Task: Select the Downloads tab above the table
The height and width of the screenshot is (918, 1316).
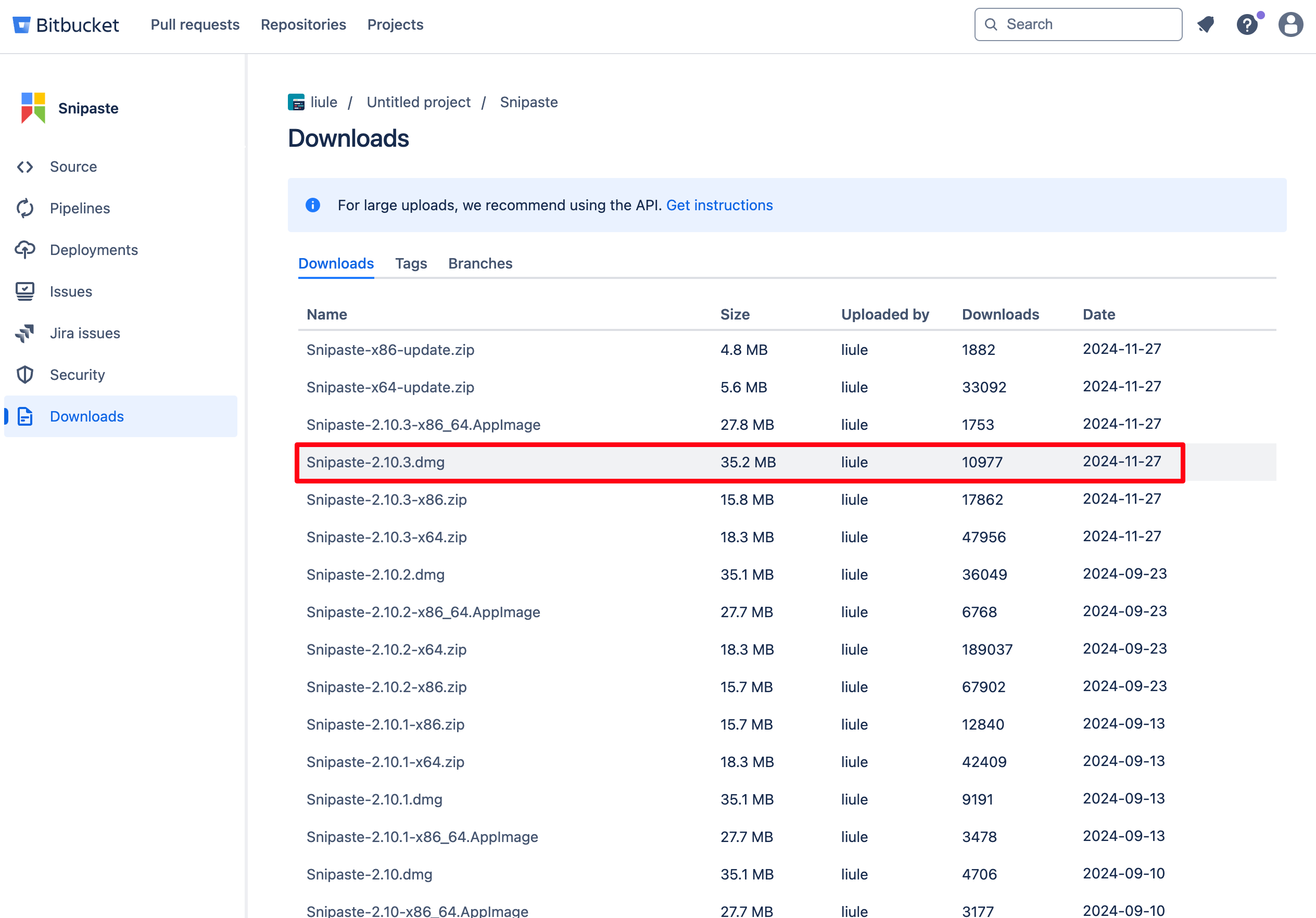Action: click(336, 264)
